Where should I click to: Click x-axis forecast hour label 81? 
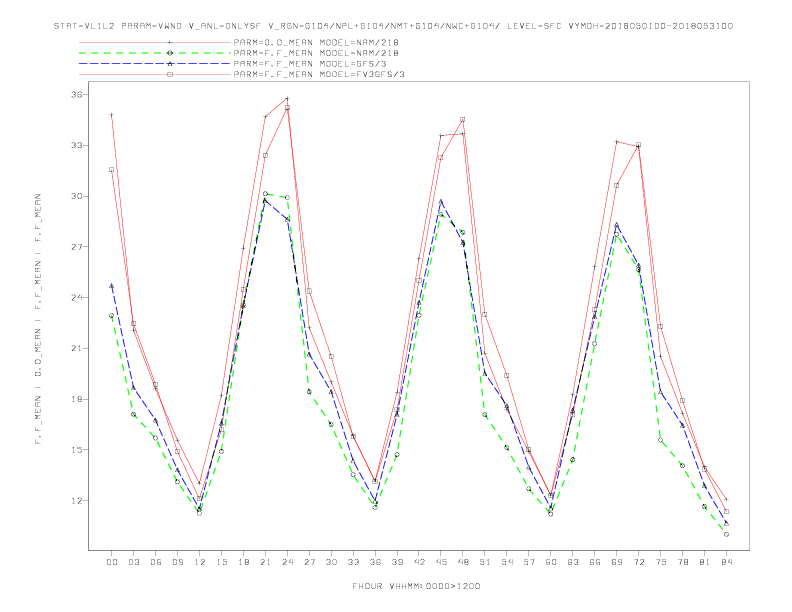pyautogui.click(x=705, y=562)
